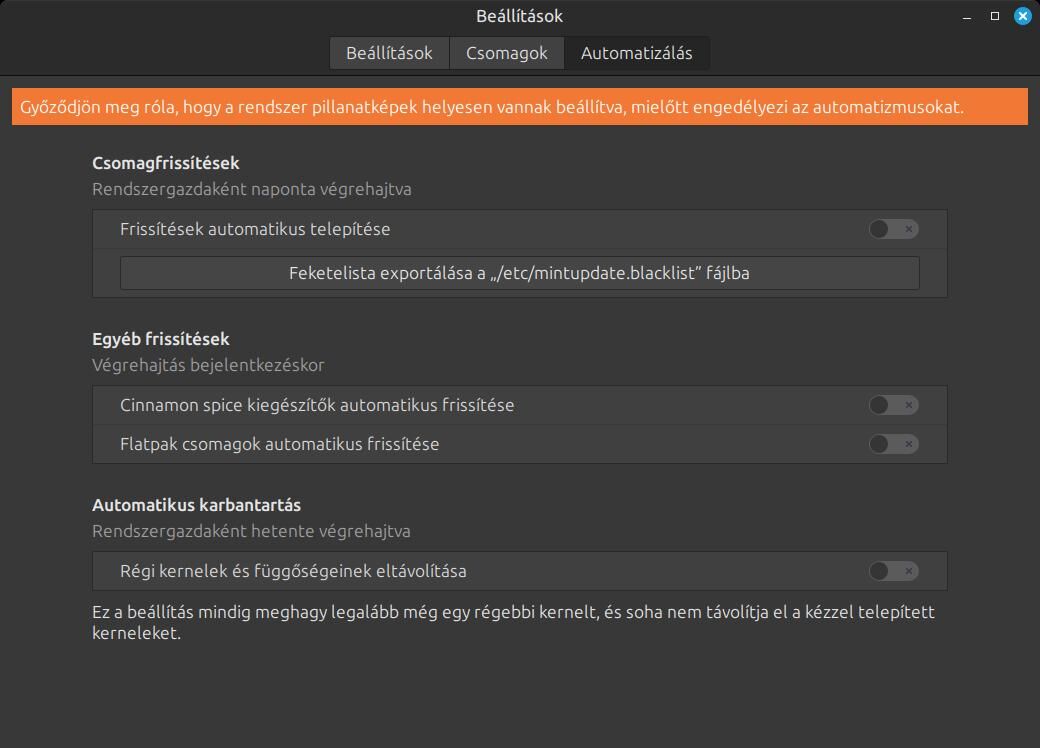1040x748 pixels.
Task: Select the Automatizálás tab
Action: click(x=637, y=53)
